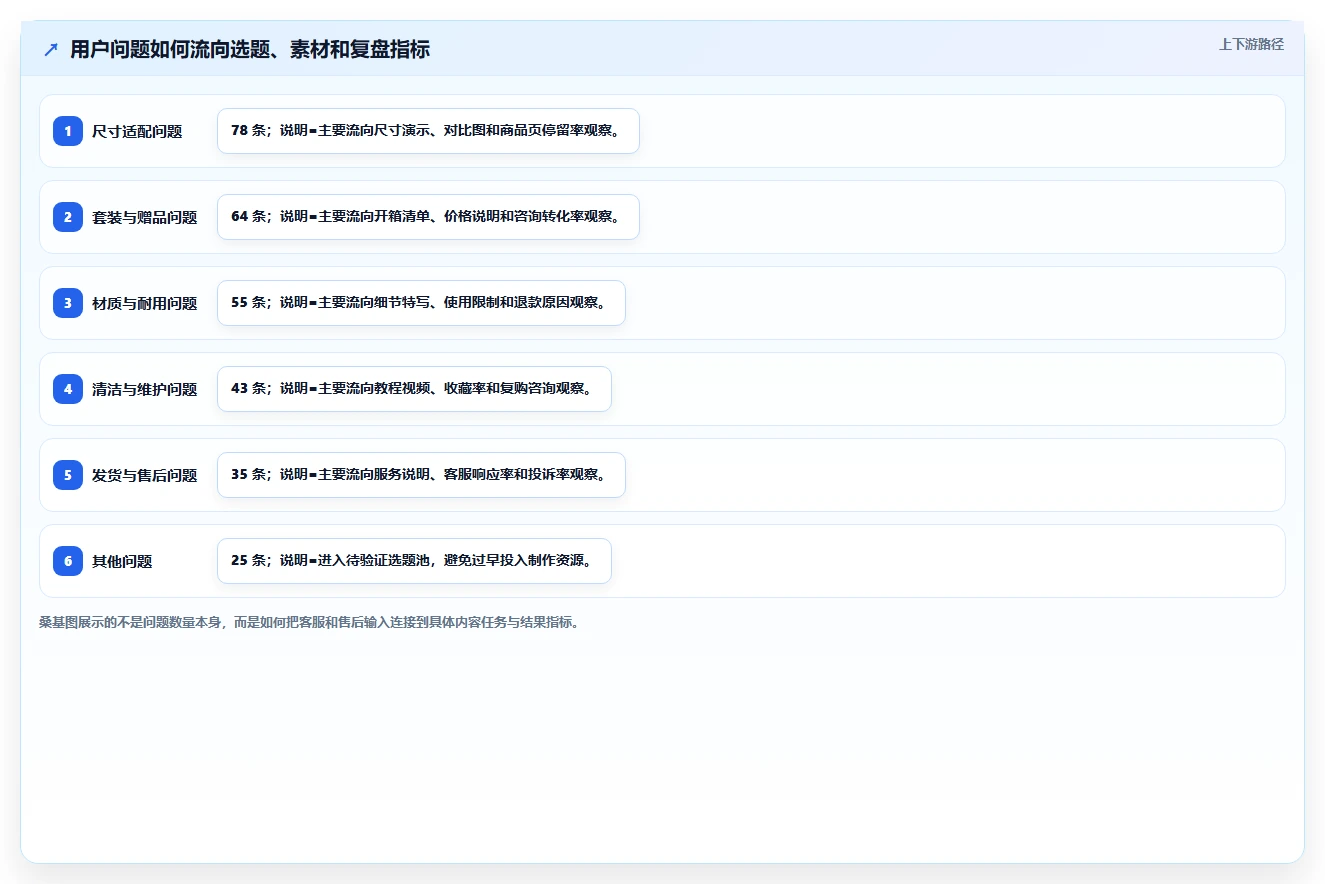Open the 35 条 description box about 服务说明

[421, 475]
